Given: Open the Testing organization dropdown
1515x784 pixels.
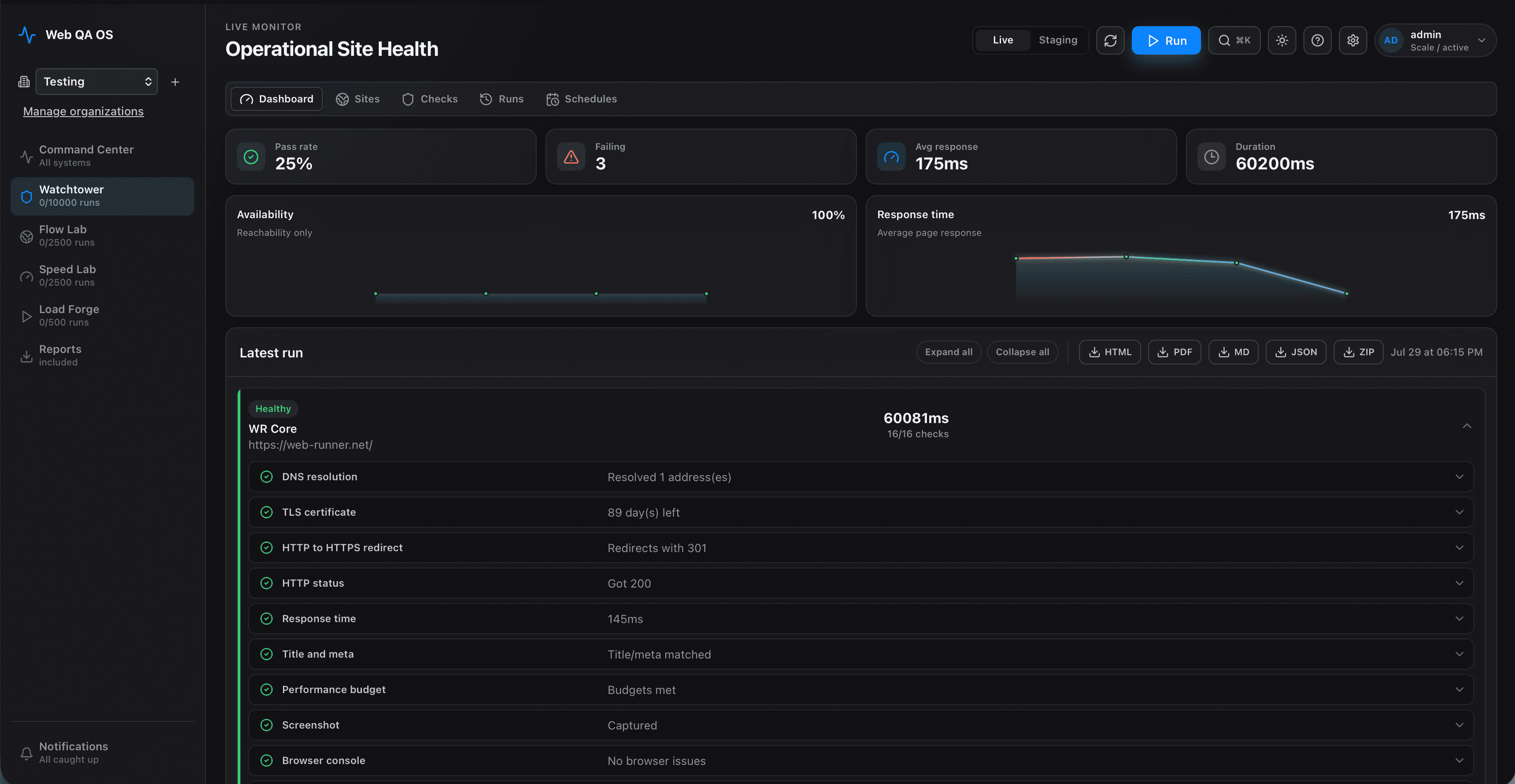Looking at the screenshot, I should coord(96,82).
